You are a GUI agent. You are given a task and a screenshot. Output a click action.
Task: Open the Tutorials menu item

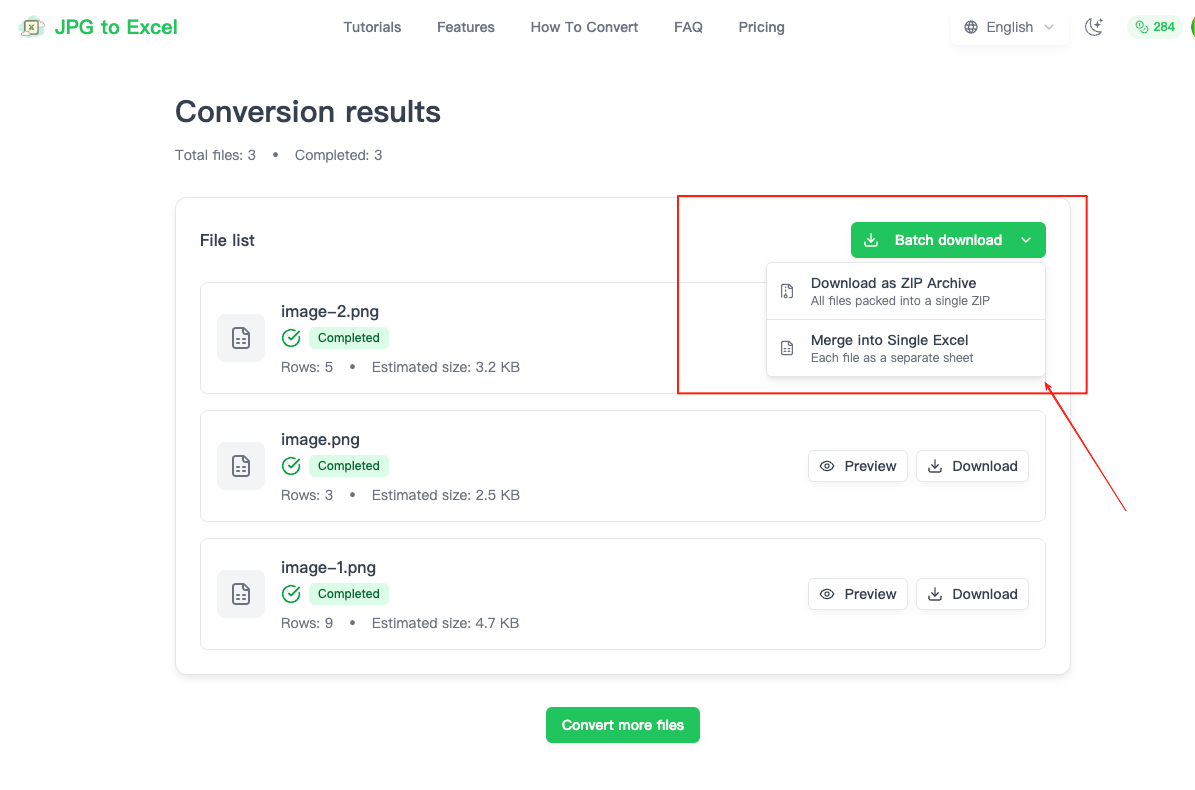[372, 27]
